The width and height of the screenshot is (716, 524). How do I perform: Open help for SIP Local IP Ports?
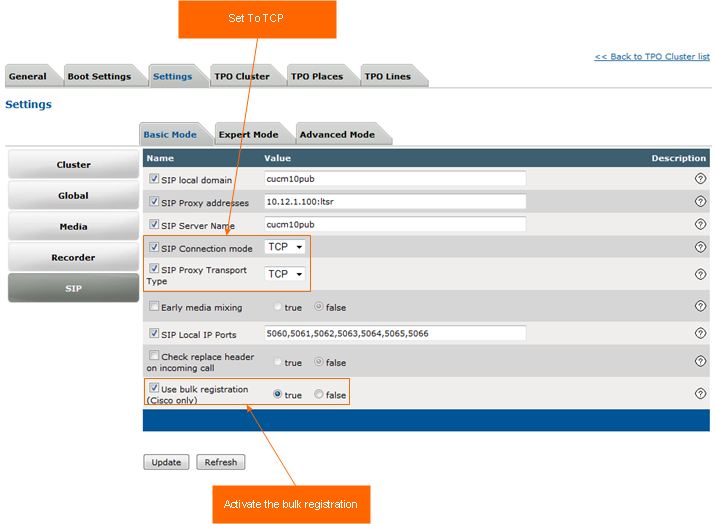click(700, 333)
